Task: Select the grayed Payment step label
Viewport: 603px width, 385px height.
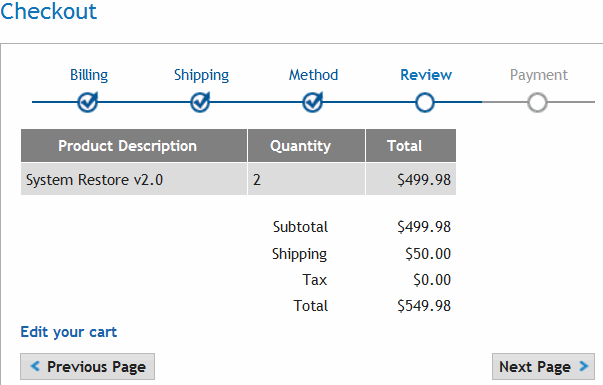Action: tap(539, 75)
